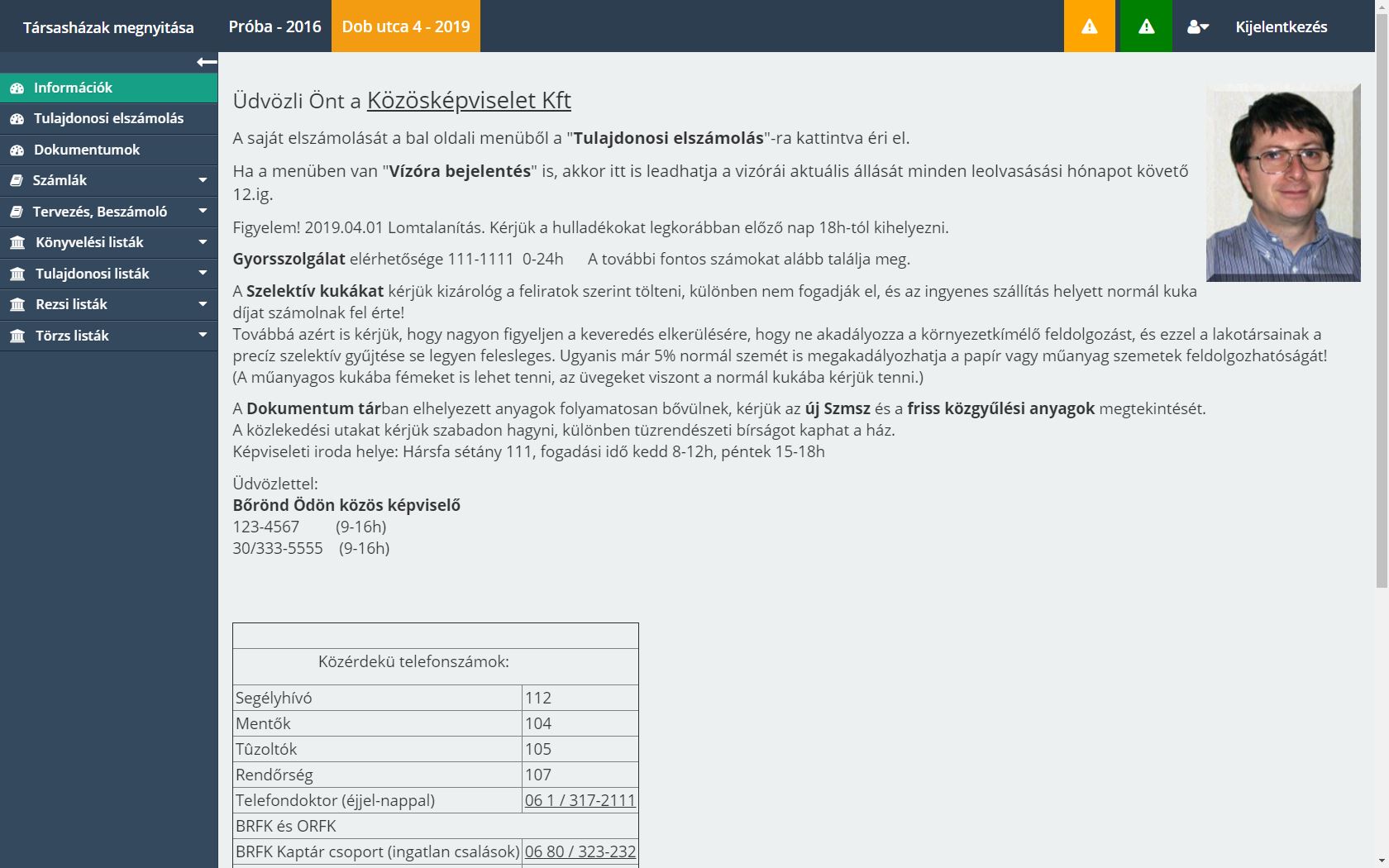This screenshot has height=868, width=1389.
Task: Click the orange warning triangle icon
Action: [x=1089, y=26]
